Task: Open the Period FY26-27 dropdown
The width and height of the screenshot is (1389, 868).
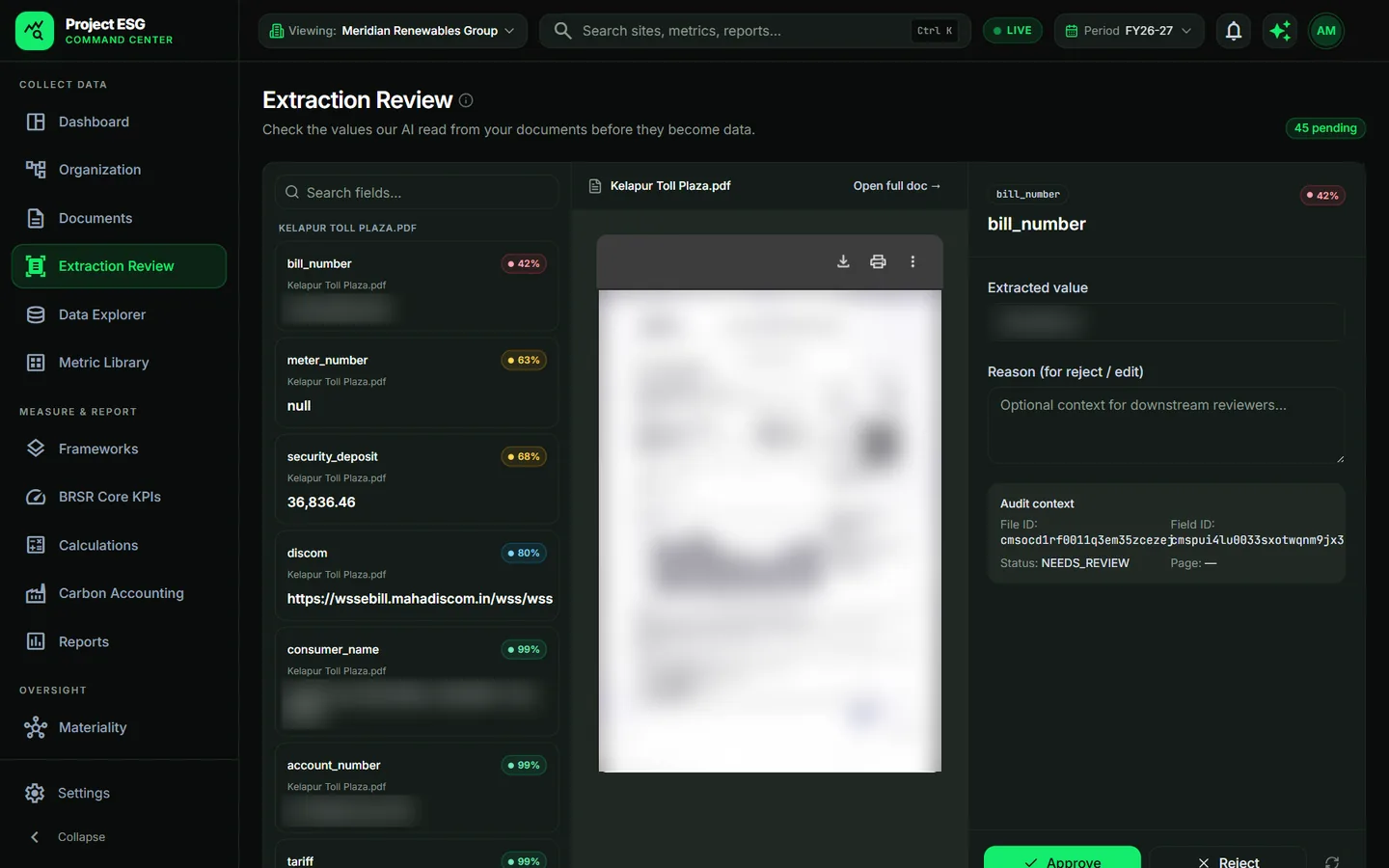Action: click(x=1129, y=31)
